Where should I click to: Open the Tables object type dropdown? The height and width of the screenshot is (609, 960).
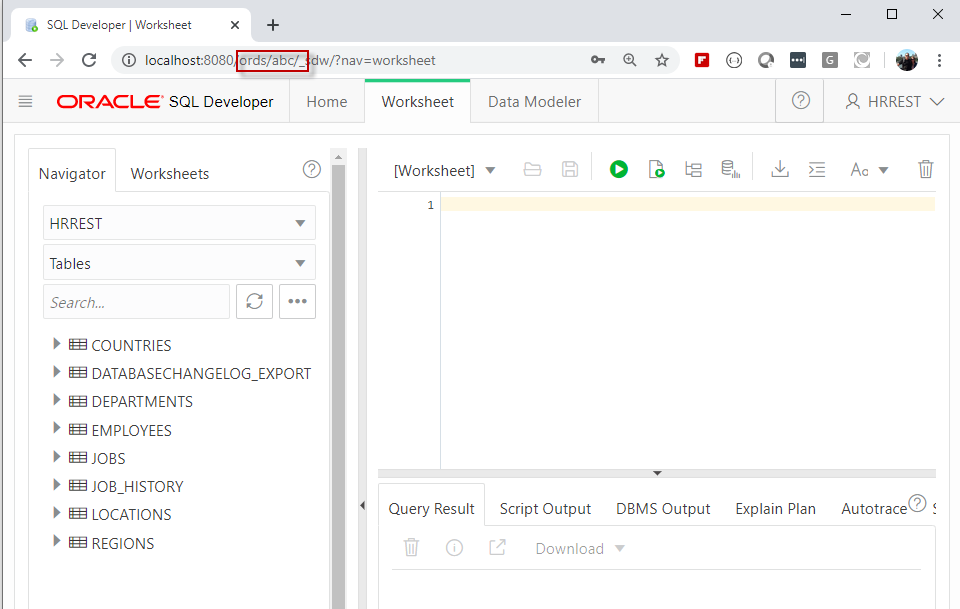click(x=179, y=263)
